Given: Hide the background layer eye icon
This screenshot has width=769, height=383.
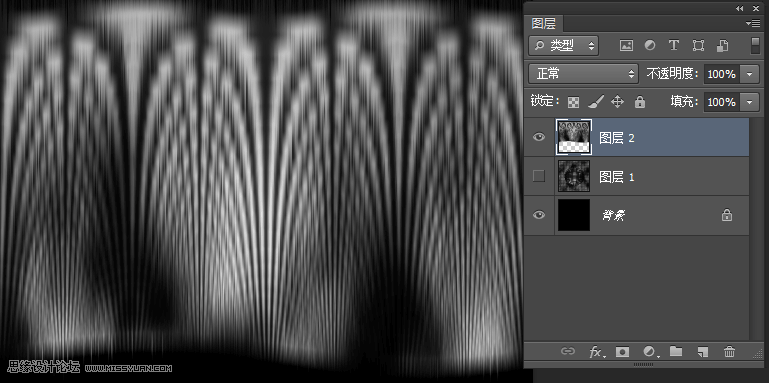Looking at the screenshot, I should click(539, 215).
